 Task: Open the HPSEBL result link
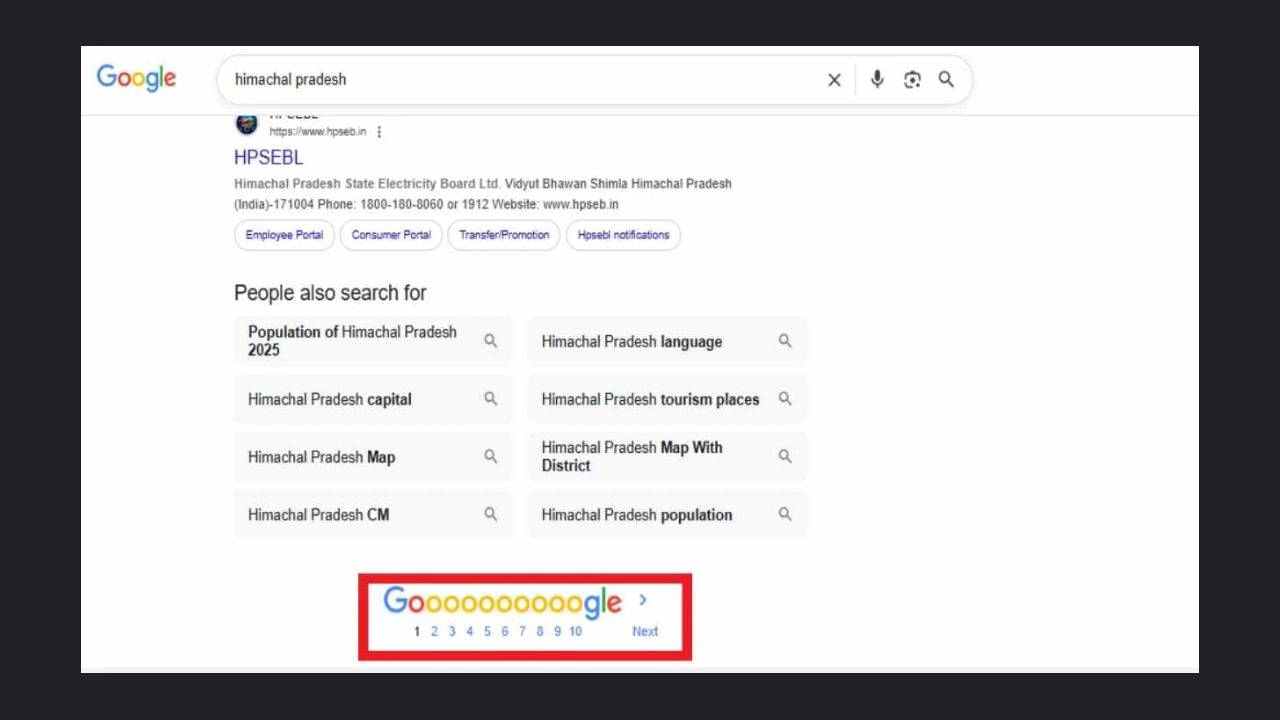(x=268, y=157)
